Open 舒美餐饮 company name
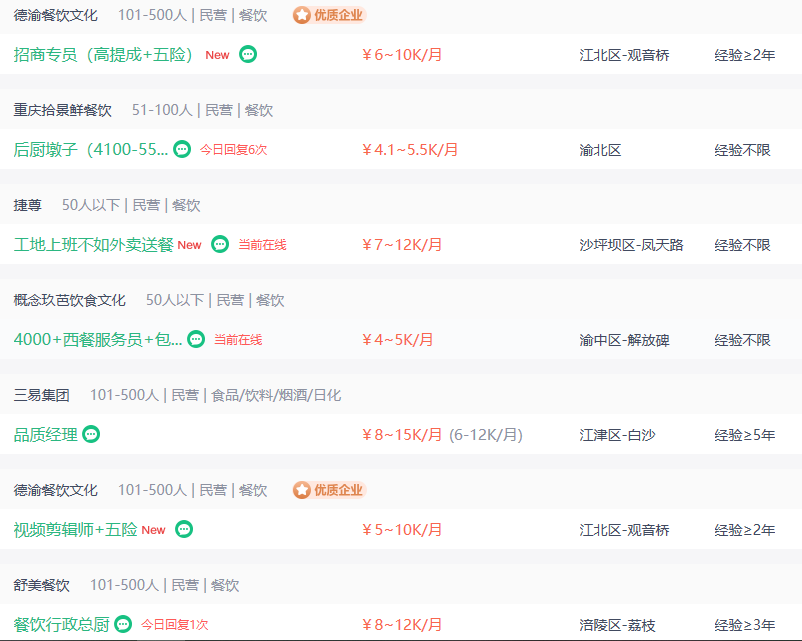802x641 pixels. click(42, 585)
